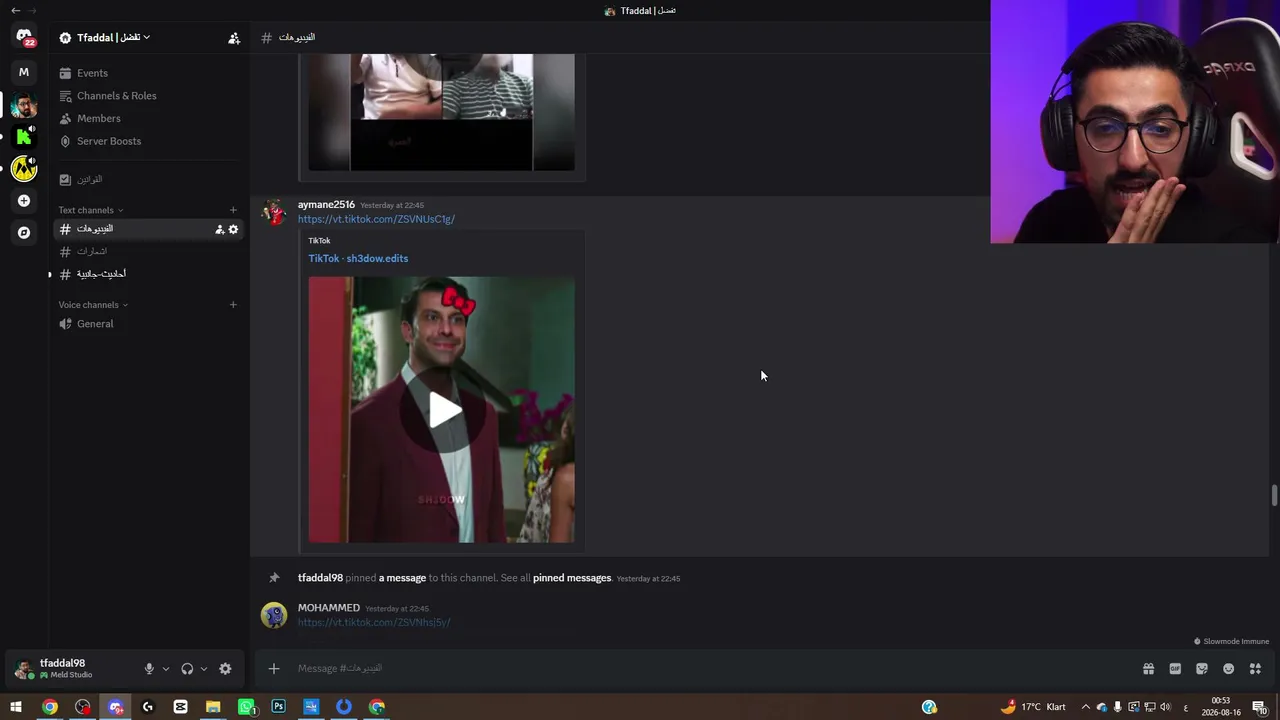Open WhatsApp from taskbar
Screen dimensions: 1280x720
pyautogui.click(x=246, y=707)
